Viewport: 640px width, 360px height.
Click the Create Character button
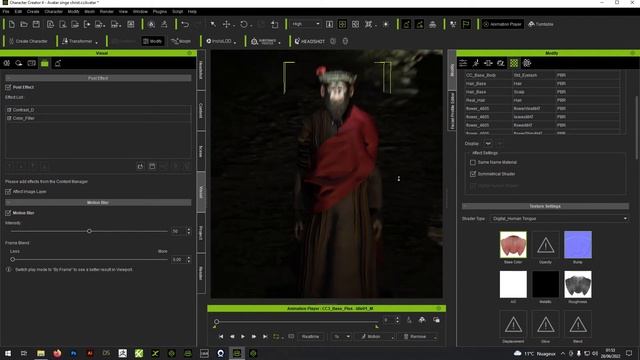click(28, 41)
